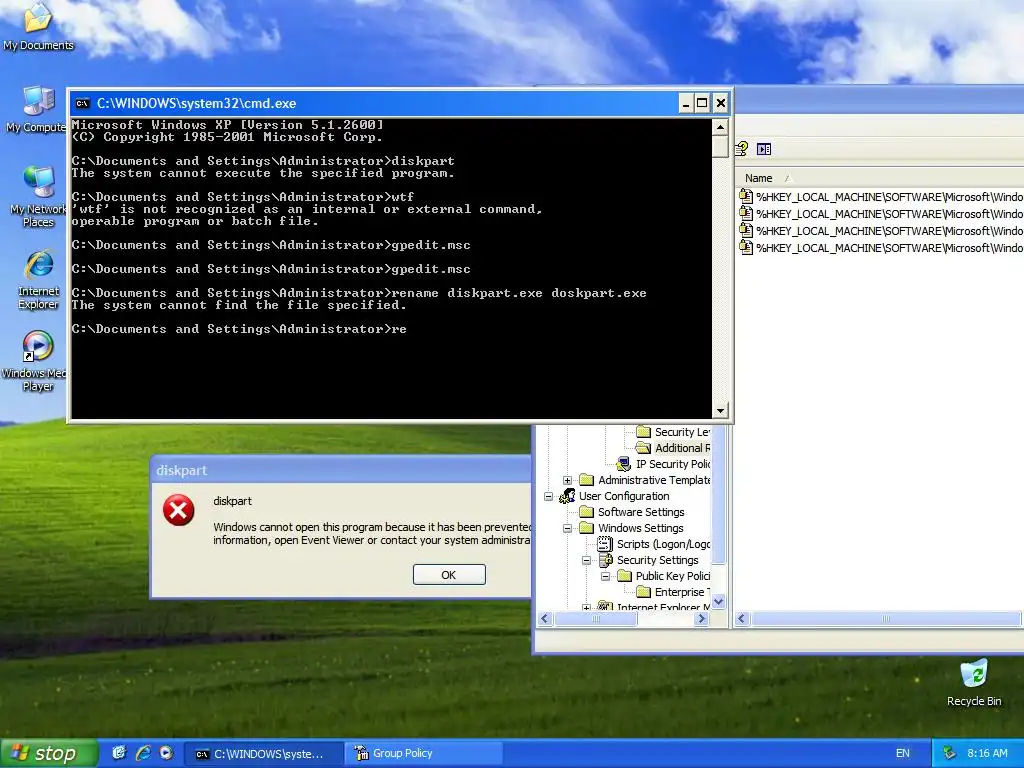Launch Internet Explorer from the desktop
Image resolution: width=1024 pixels, height=768 pixels.
pos(38,280)
